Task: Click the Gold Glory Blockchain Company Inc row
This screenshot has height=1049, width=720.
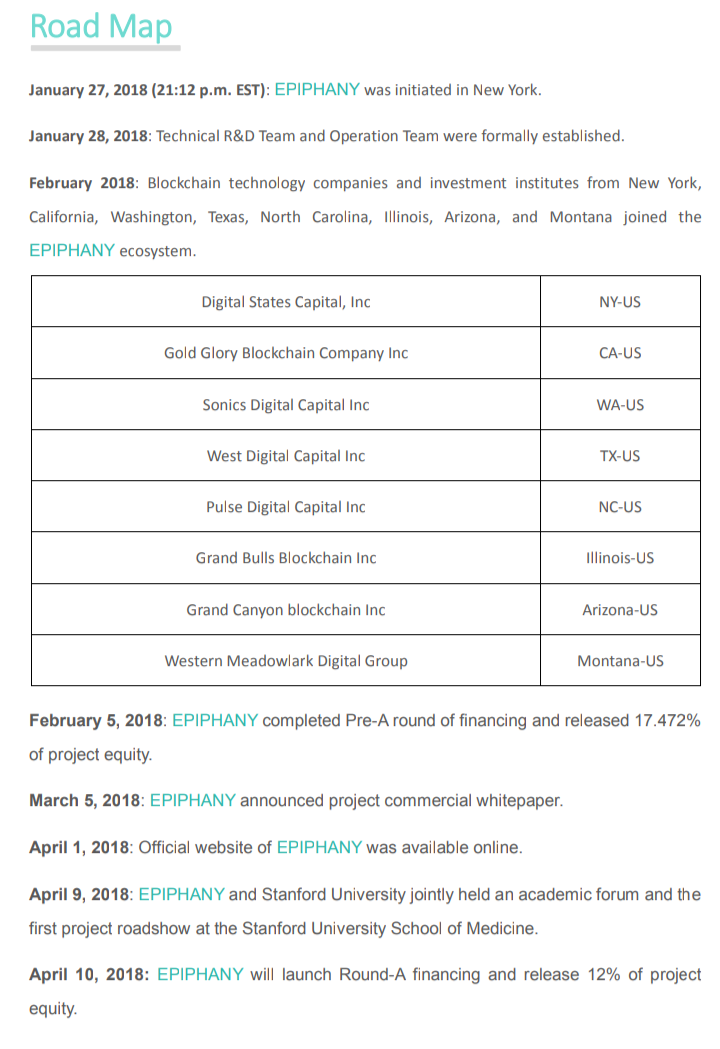Action: (x=366, y=353)
